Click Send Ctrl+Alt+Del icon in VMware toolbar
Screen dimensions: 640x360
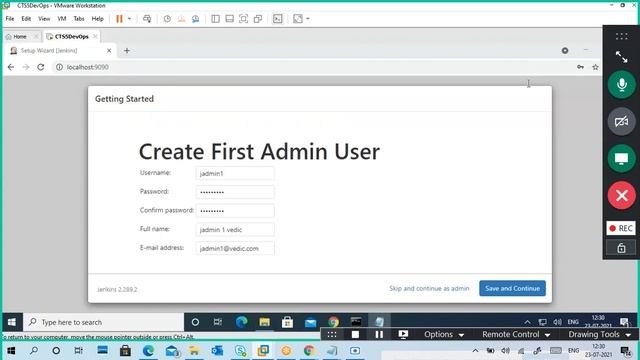147,19
